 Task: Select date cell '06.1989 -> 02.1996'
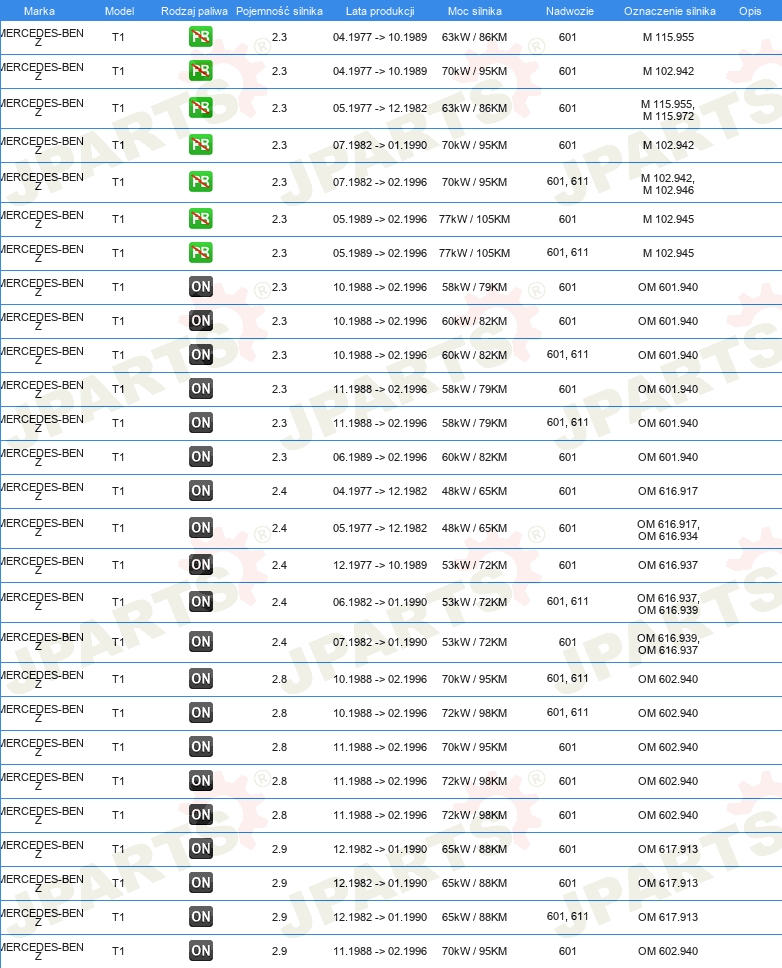[x=380, y=457]
